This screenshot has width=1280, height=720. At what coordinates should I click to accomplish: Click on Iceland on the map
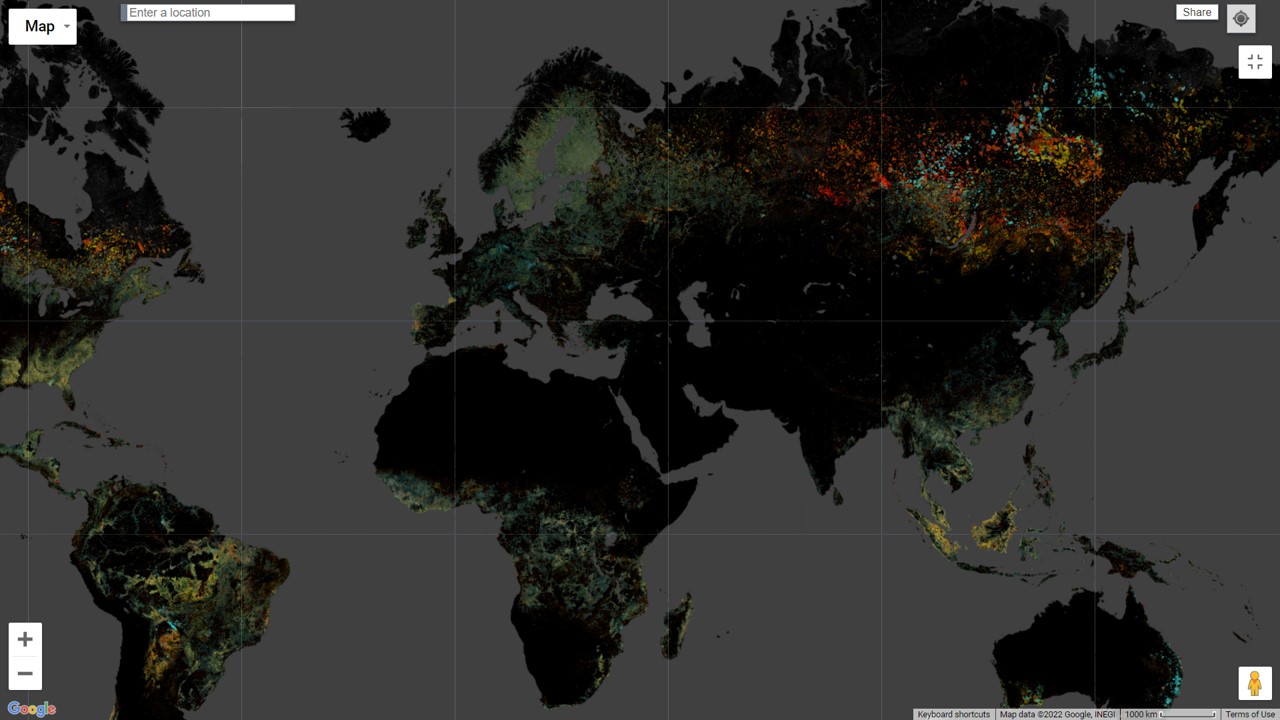[x=364, y=125]
